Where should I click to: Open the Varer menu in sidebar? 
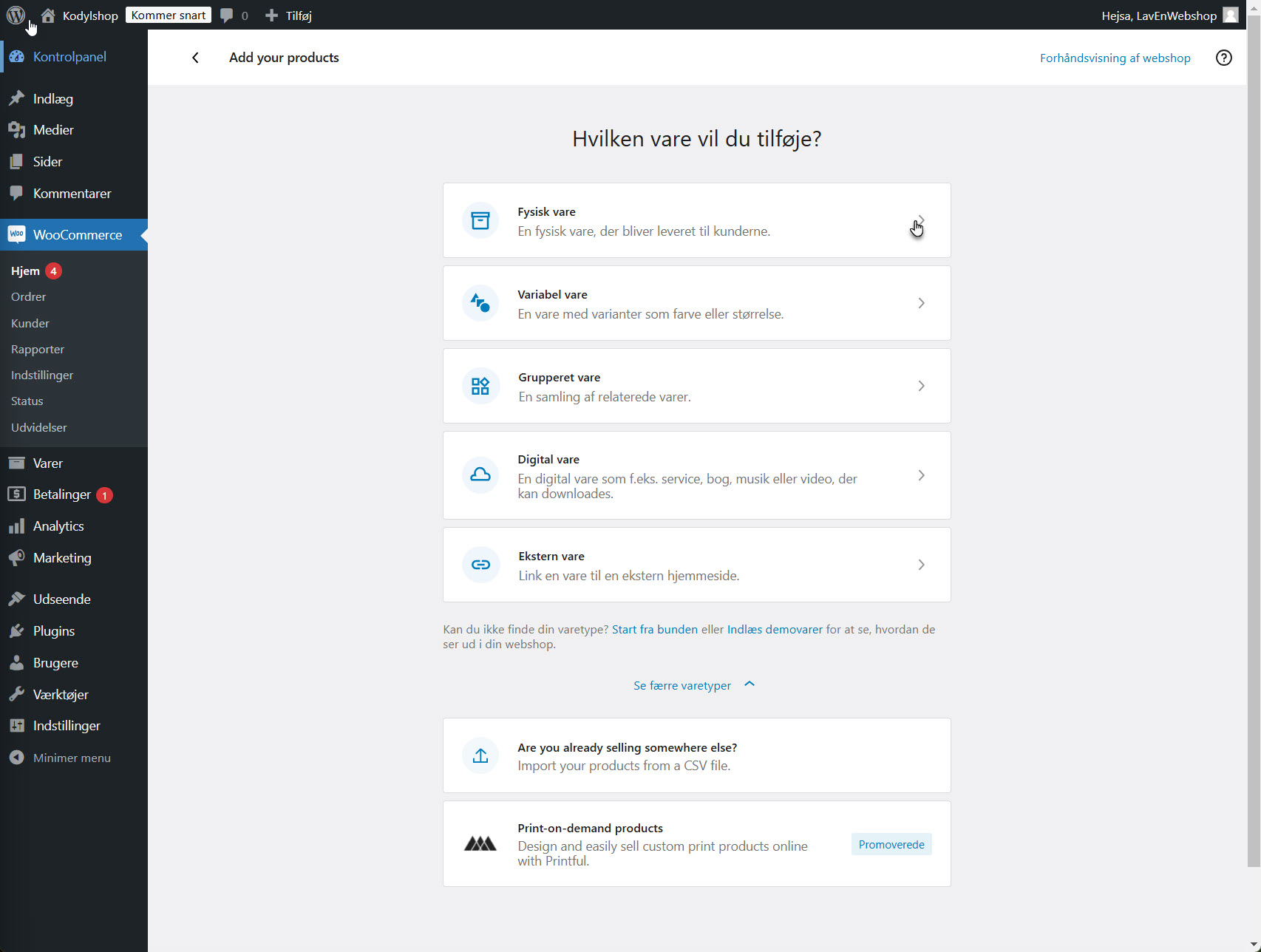click(x=47, y=463)
